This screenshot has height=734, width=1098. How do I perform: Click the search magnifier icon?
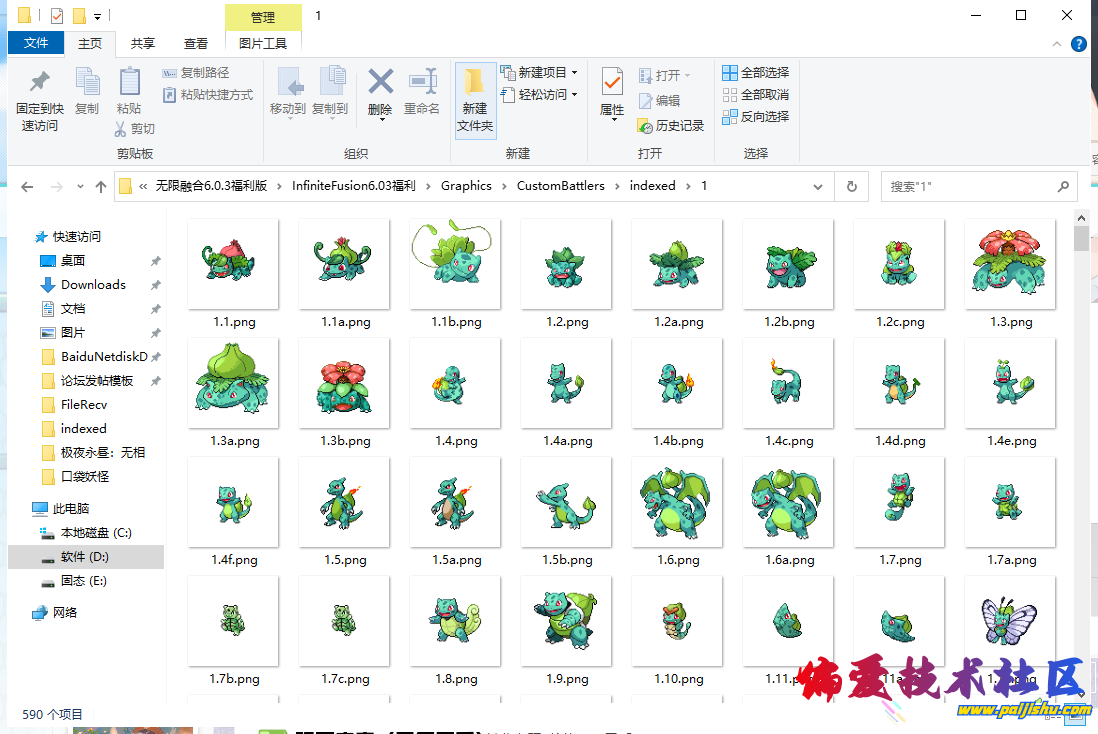click(x=1064, y=186)
